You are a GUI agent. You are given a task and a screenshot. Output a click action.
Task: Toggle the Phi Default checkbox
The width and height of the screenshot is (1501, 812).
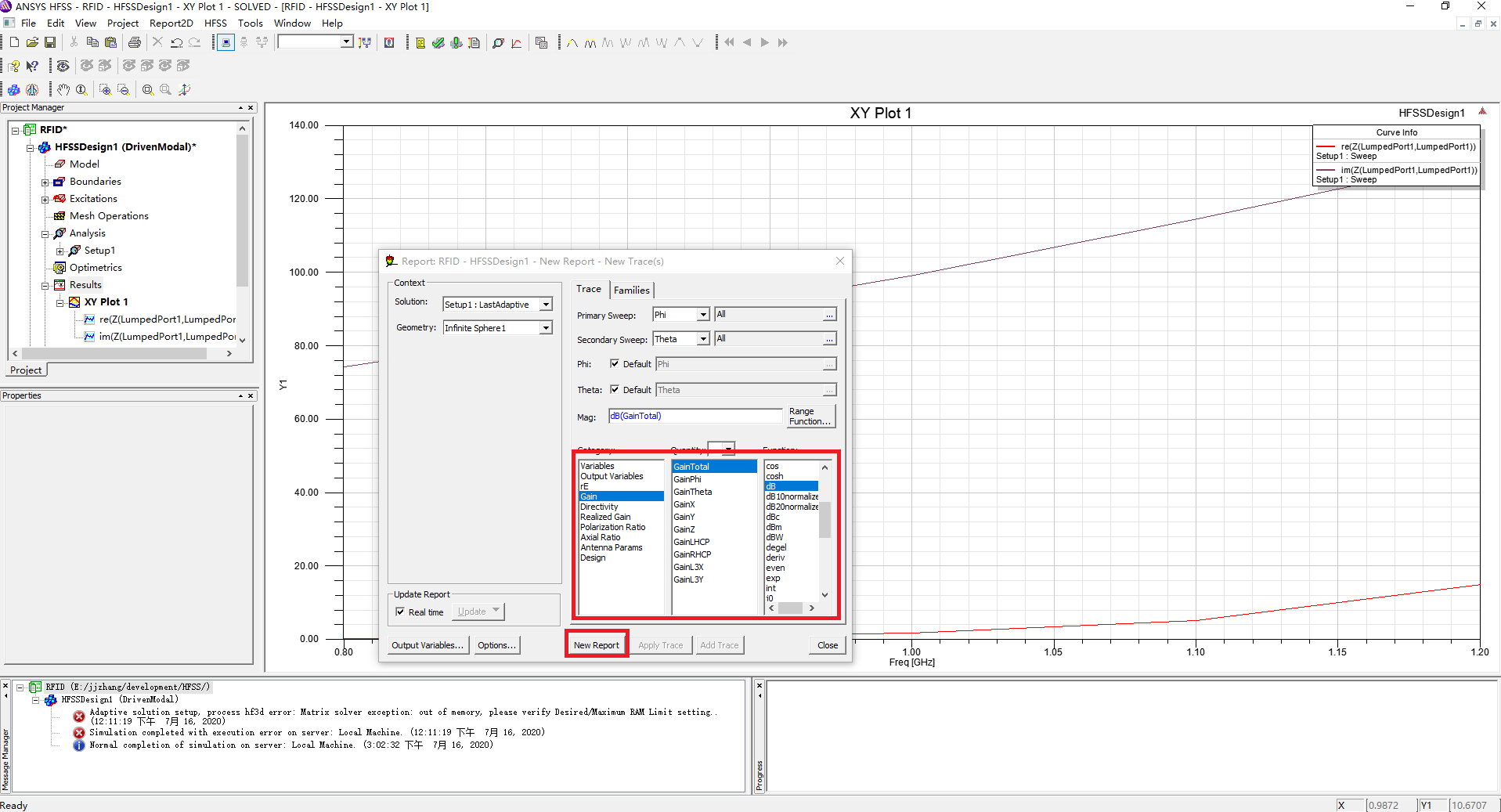click(x=615, y=363)
